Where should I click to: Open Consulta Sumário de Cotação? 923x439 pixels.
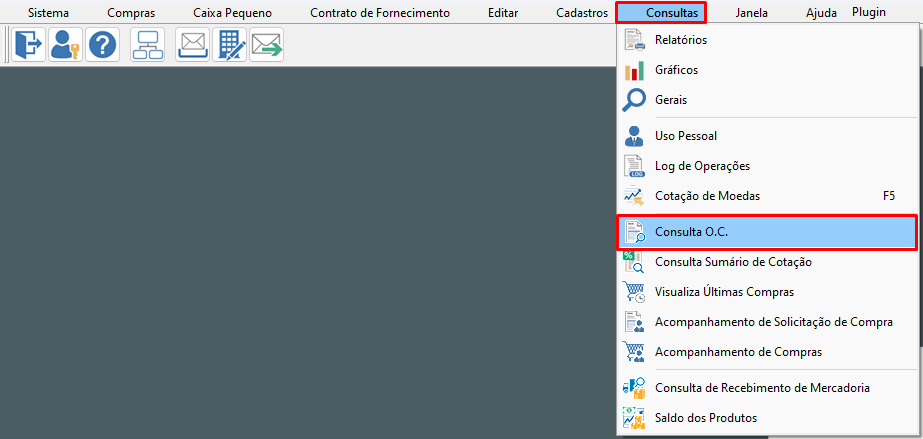[x=769, y=262]
